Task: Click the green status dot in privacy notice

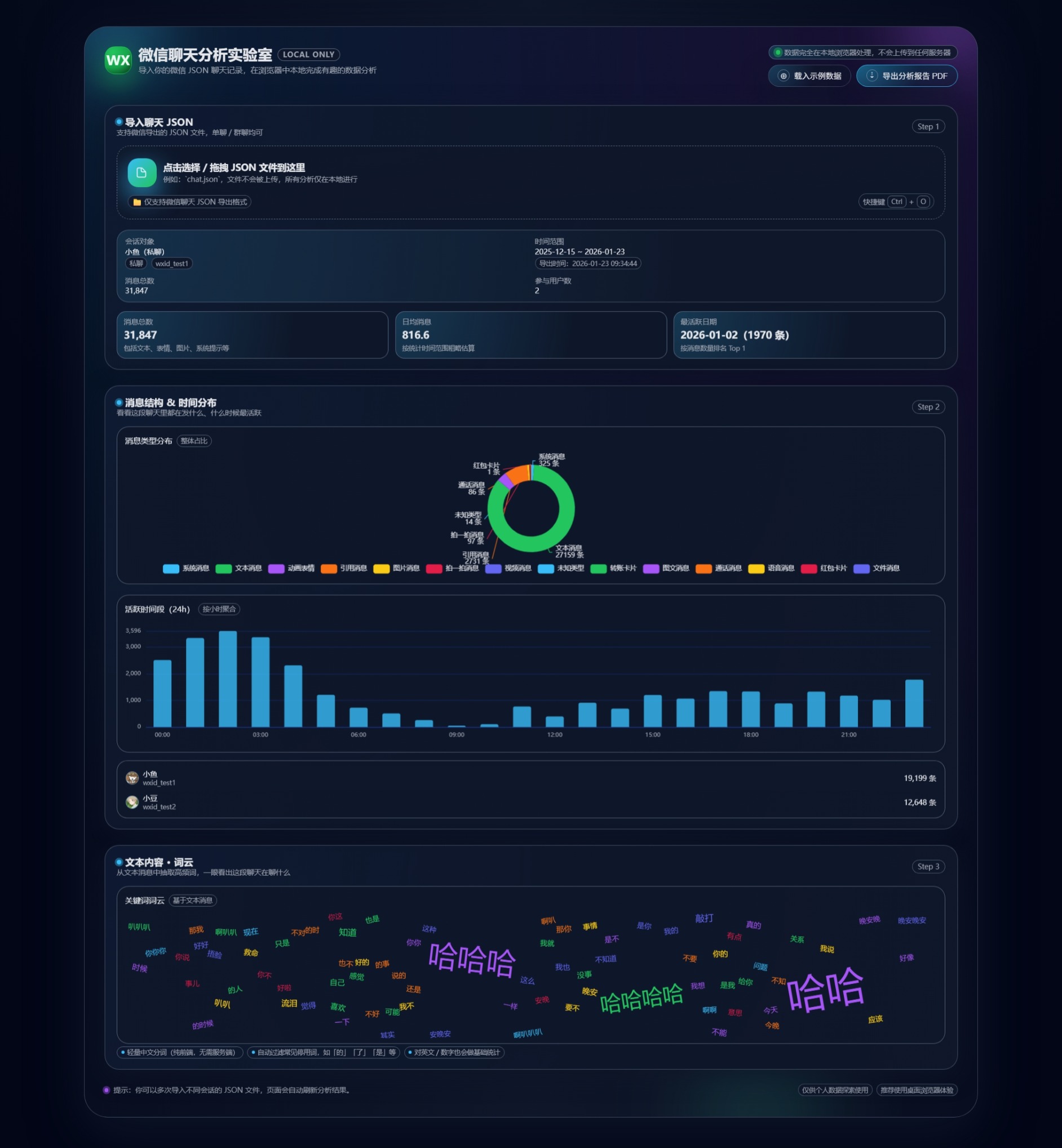Action: (777, 53)
